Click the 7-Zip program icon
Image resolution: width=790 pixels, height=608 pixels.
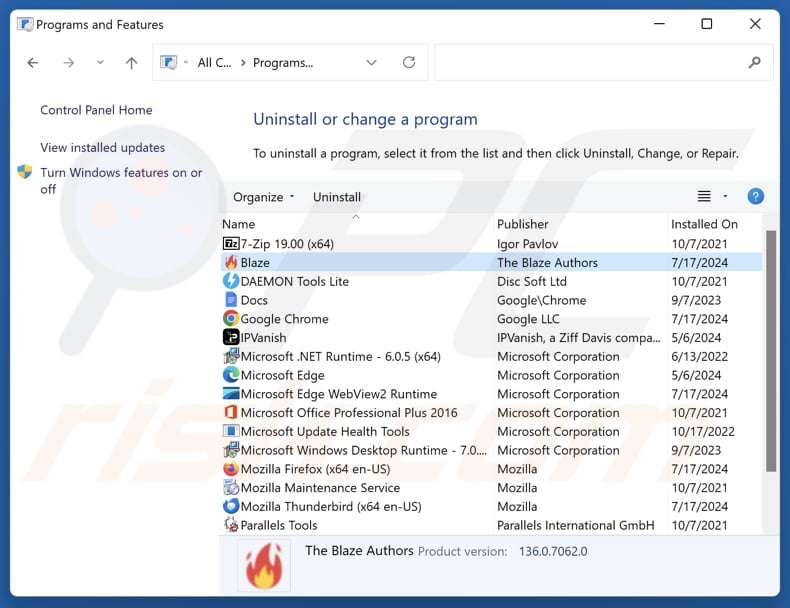pos(231,244)
